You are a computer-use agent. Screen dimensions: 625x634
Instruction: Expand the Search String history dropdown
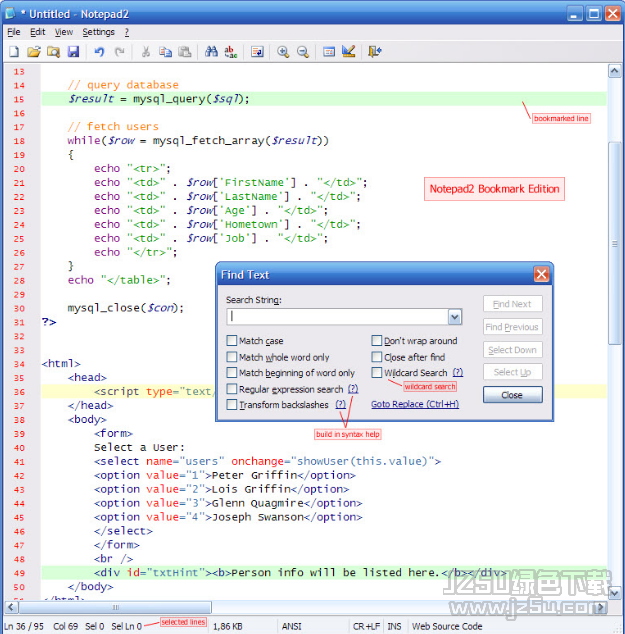(455, 317)
